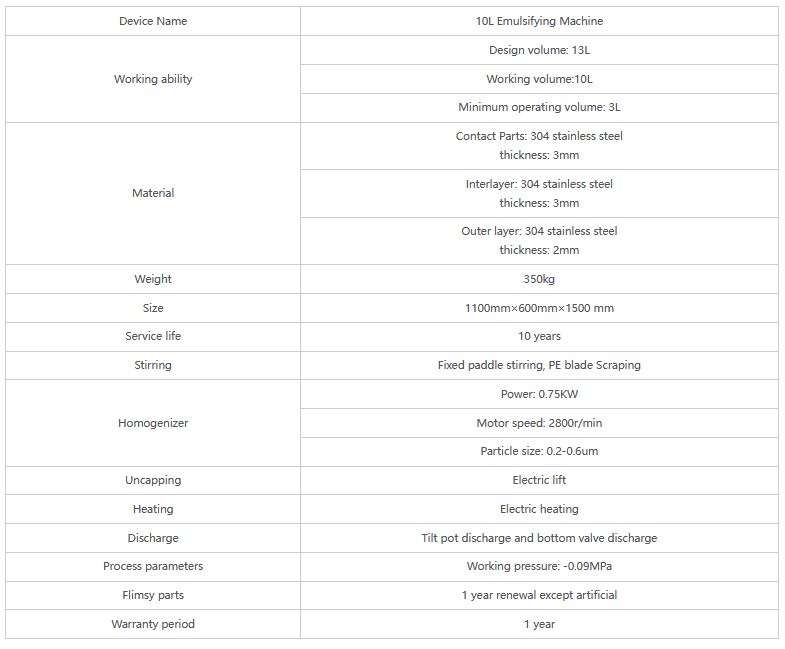
Task: Click the Particle size: 0.2-0.6um cell
Action: click(539, 451)
